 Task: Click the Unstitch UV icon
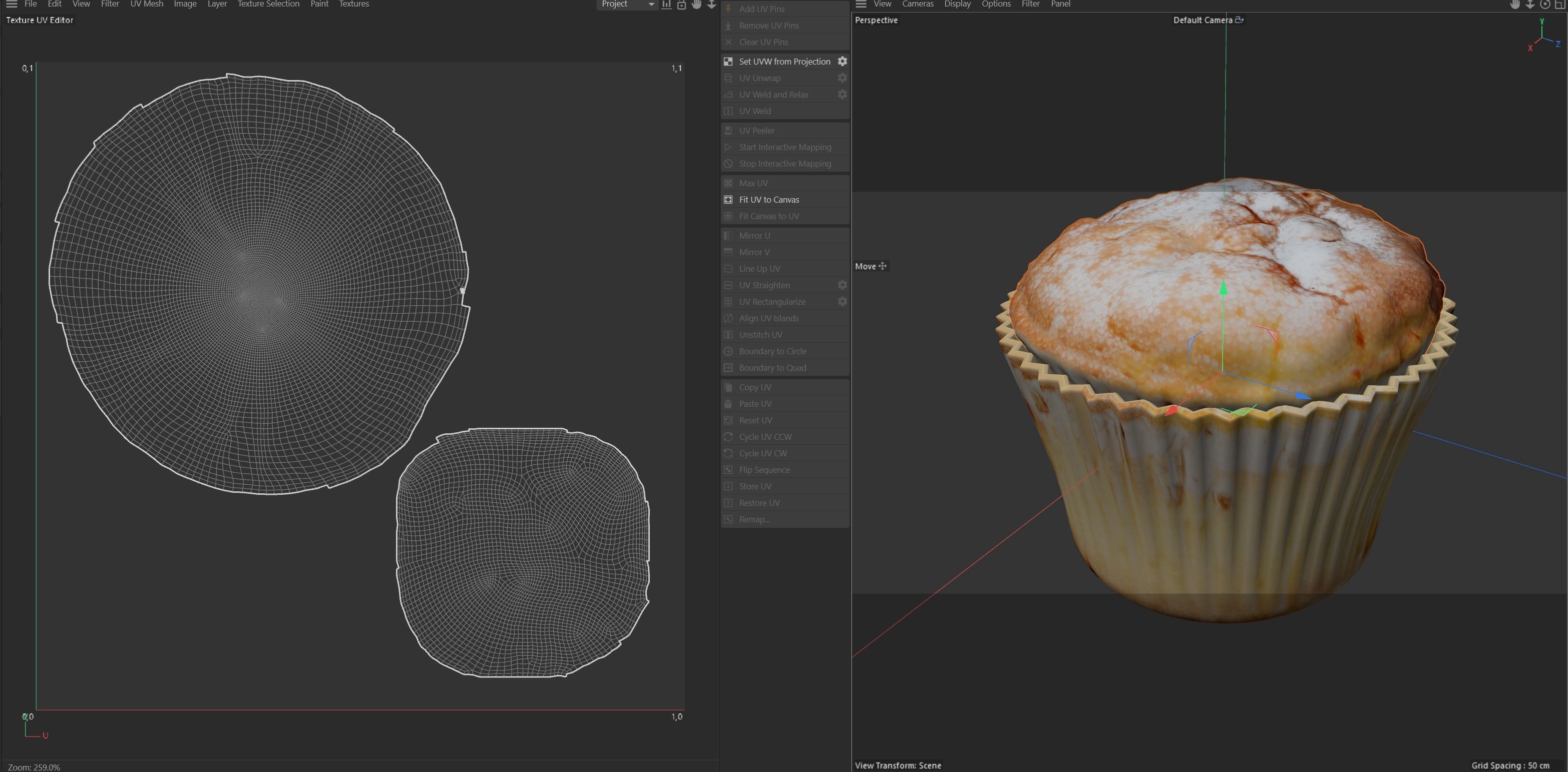(728, 334)
